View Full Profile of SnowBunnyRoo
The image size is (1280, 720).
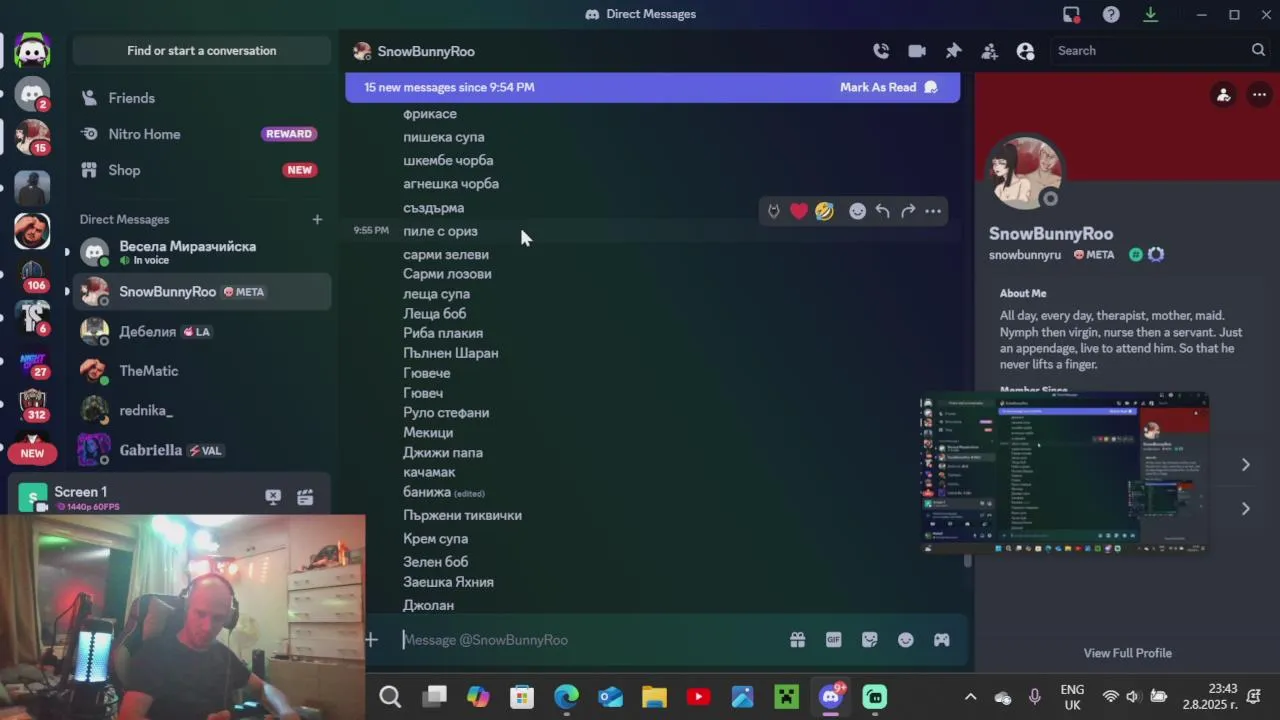click(x=1127, y=653)
